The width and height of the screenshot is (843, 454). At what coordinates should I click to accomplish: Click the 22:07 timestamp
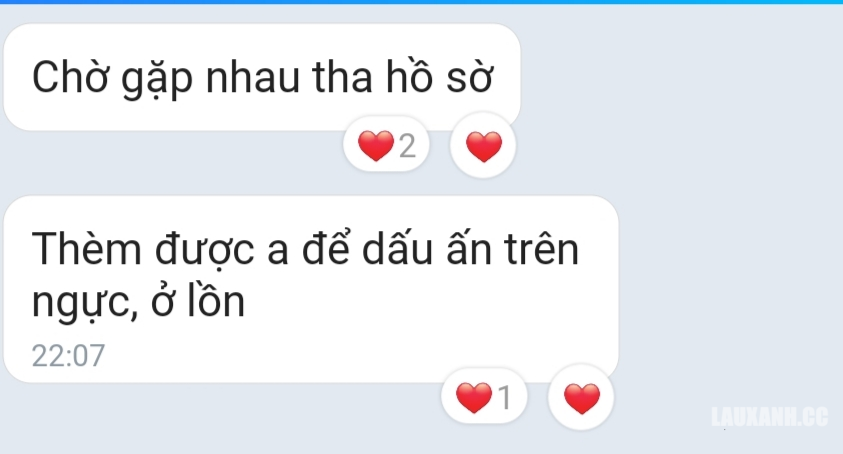pyautogui.click(x=68, y=356)
